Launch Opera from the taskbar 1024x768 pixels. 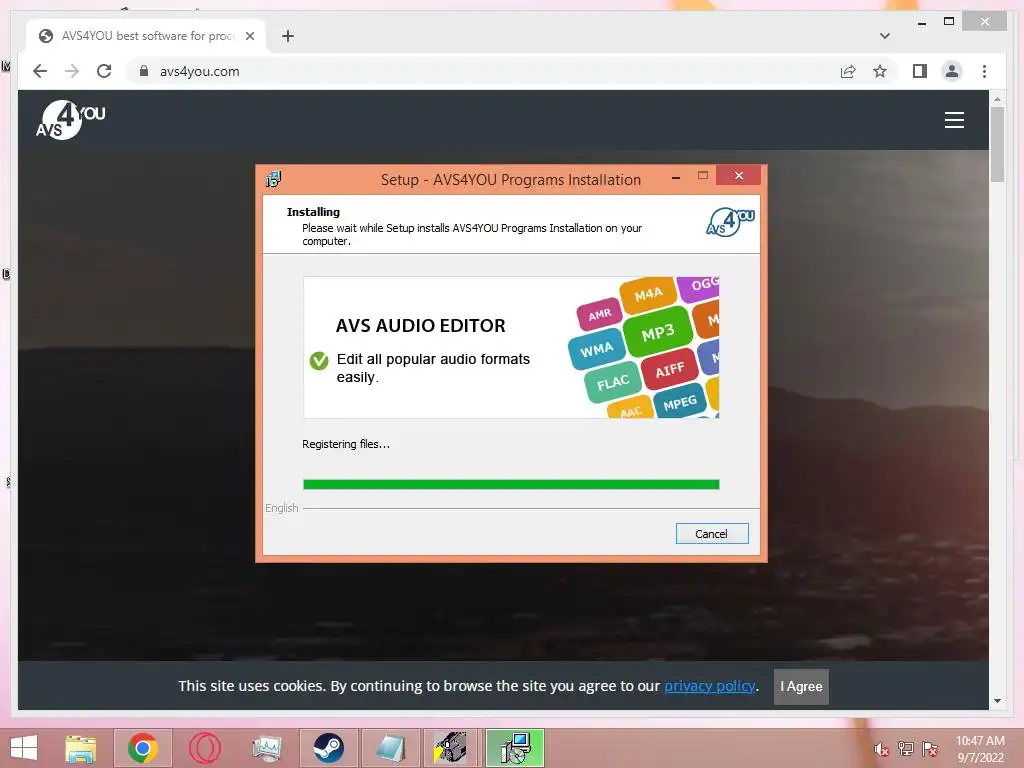204,748
